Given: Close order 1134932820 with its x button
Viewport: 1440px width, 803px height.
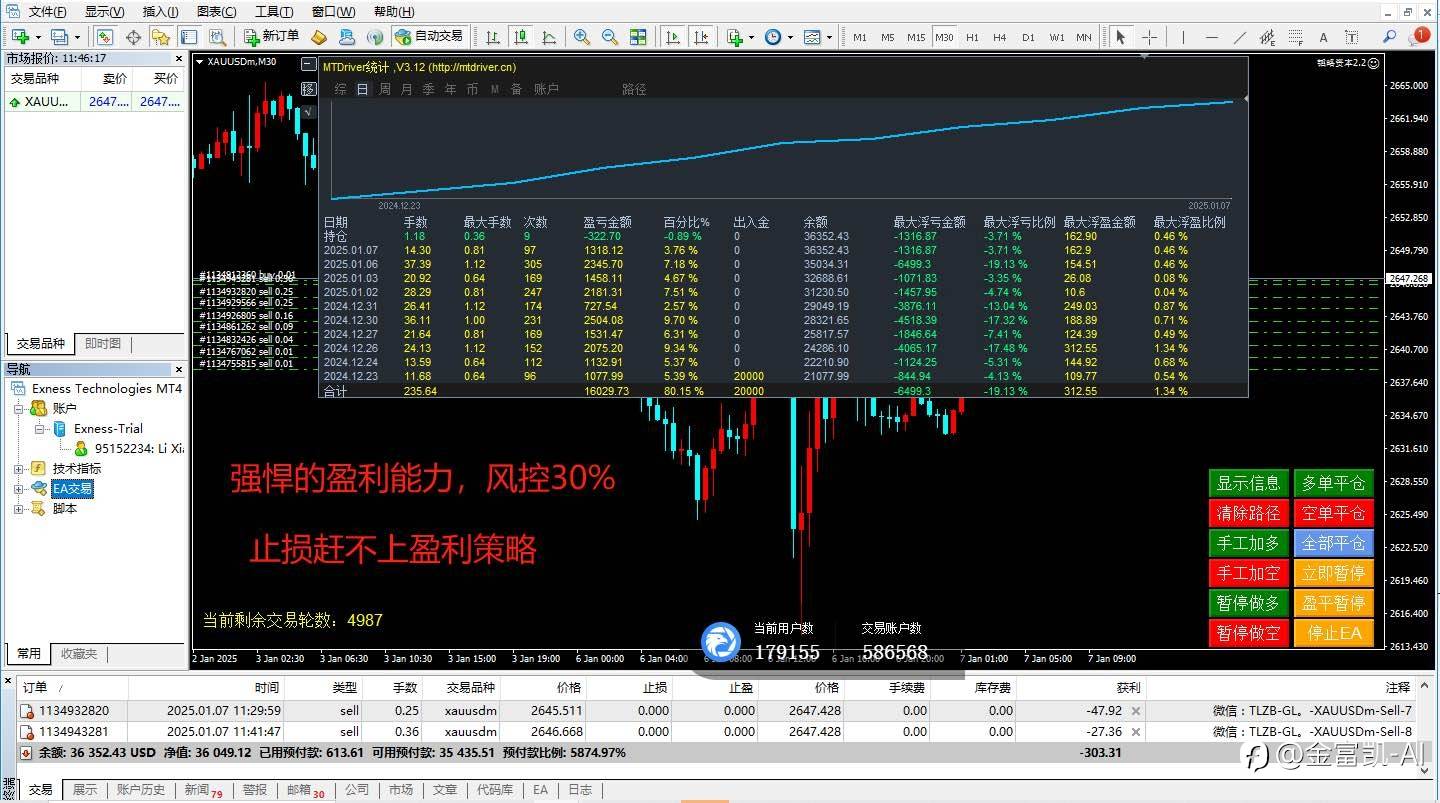Looking at the screenshot, I should (1135, 711).
